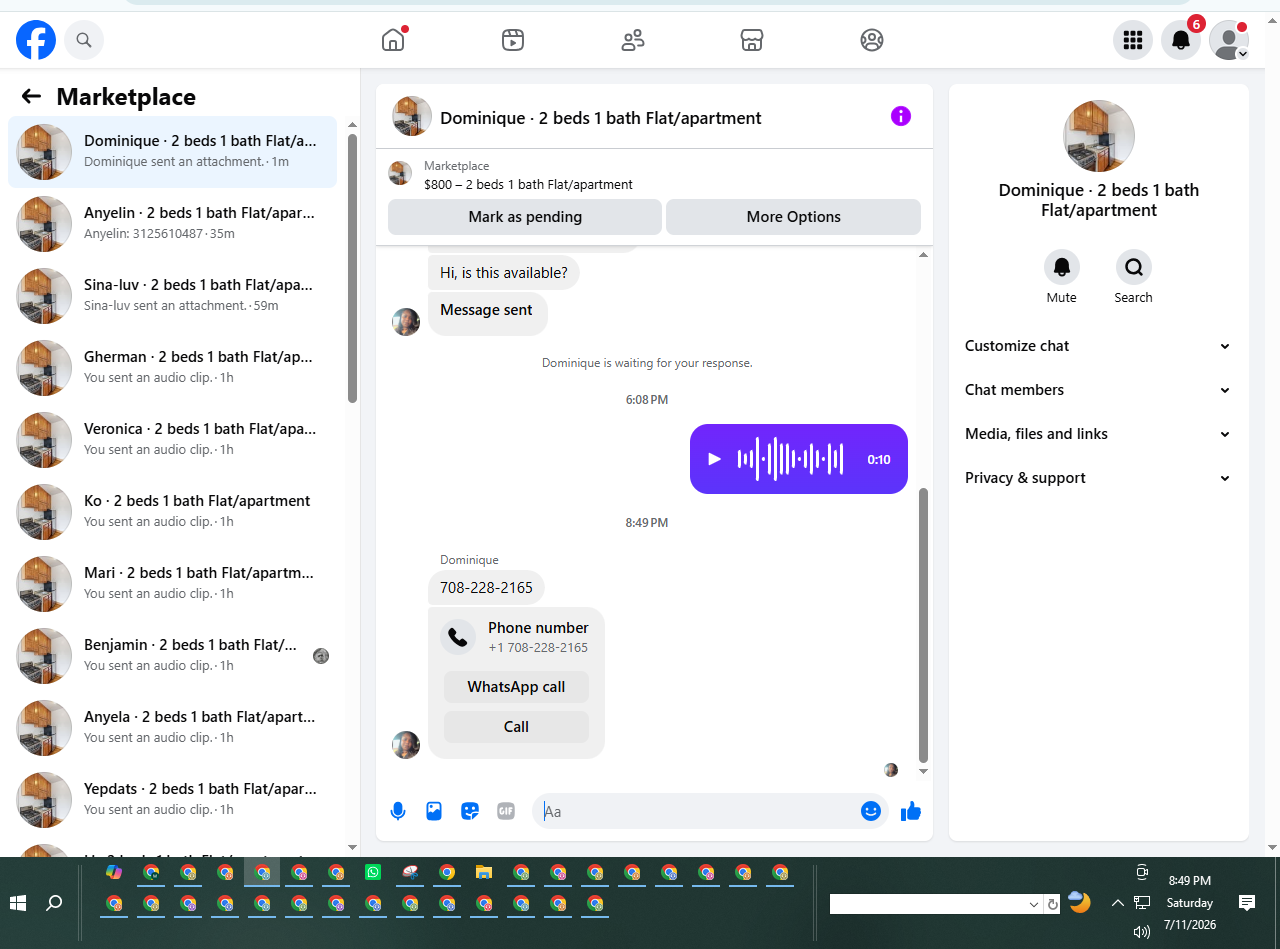
Task: Click Mark as pending button
Action: pos(525,217)
